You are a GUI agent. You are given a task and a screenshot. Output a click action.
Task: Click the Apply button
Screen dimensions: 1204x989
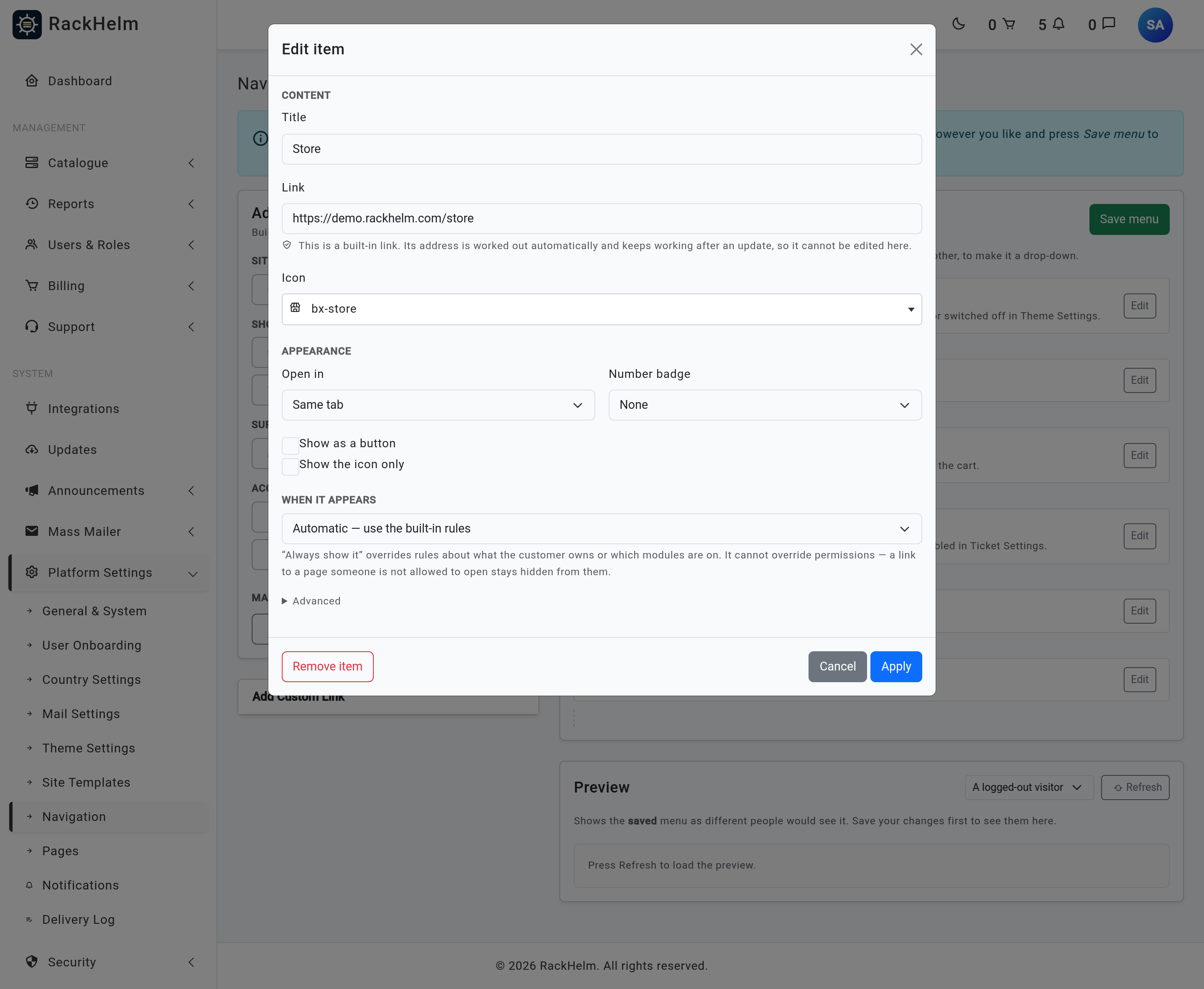[x=896, y=667]
